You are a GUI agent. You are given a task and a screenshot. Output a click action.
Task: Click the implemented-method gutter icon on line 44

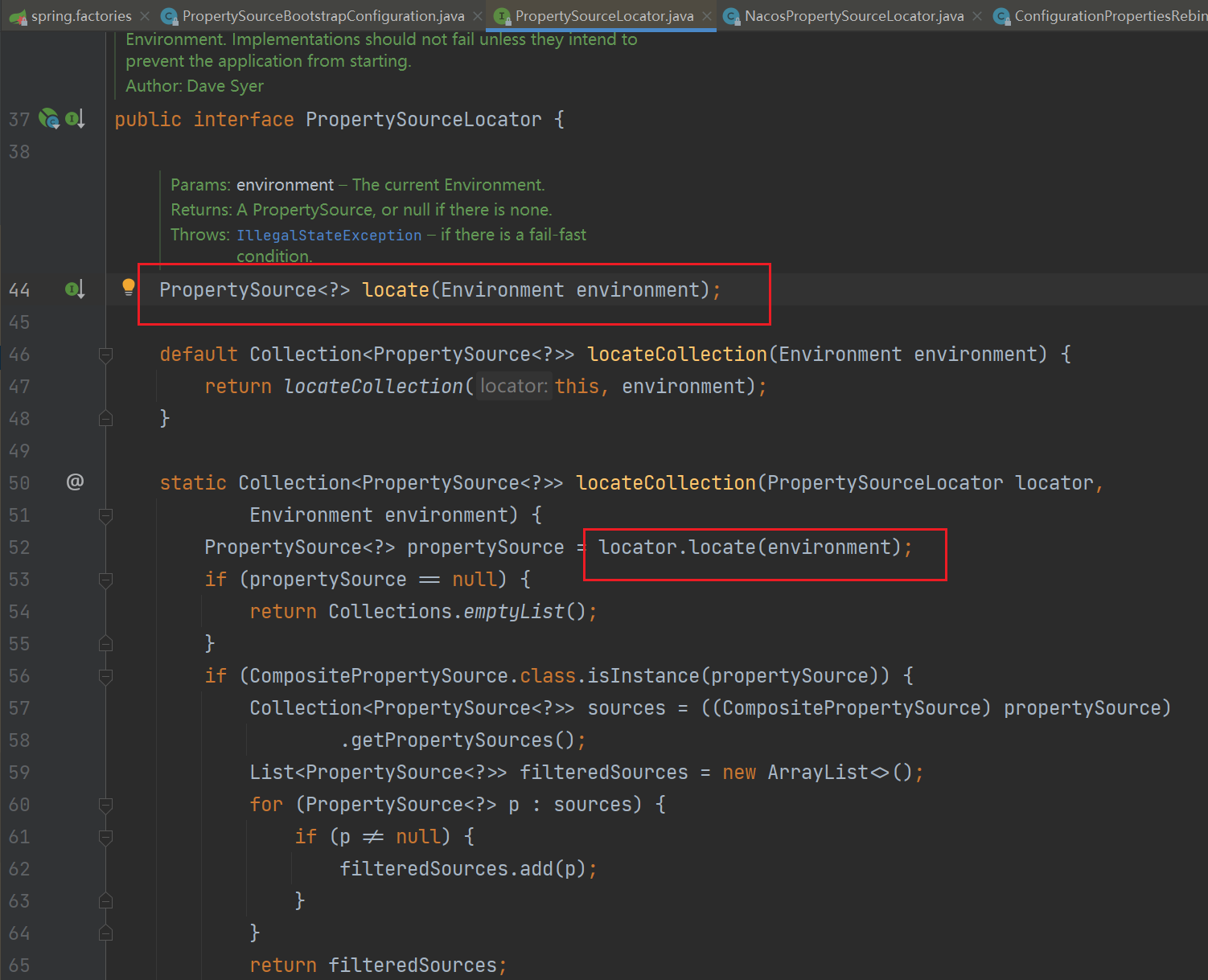(x=75, y=289)
